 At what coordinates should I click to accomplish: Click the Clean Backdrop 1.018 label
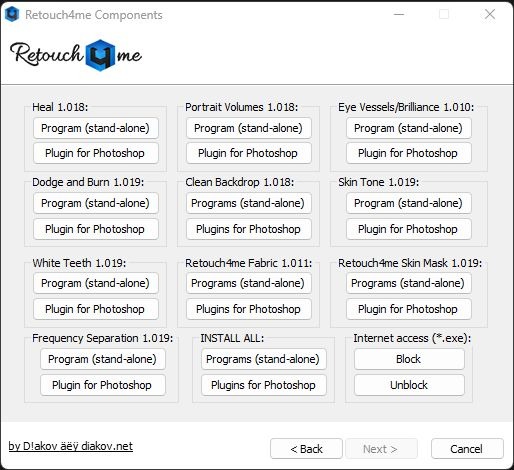tap(240, 182)
